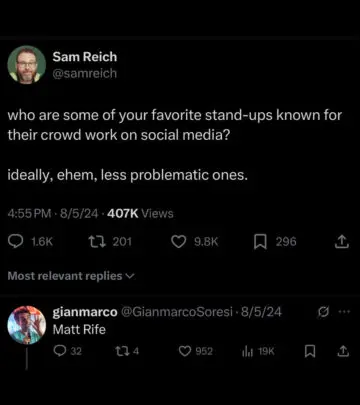Visit the @GianmarcoSoresi handle link
360x405 pixels.
pos(177,312)
